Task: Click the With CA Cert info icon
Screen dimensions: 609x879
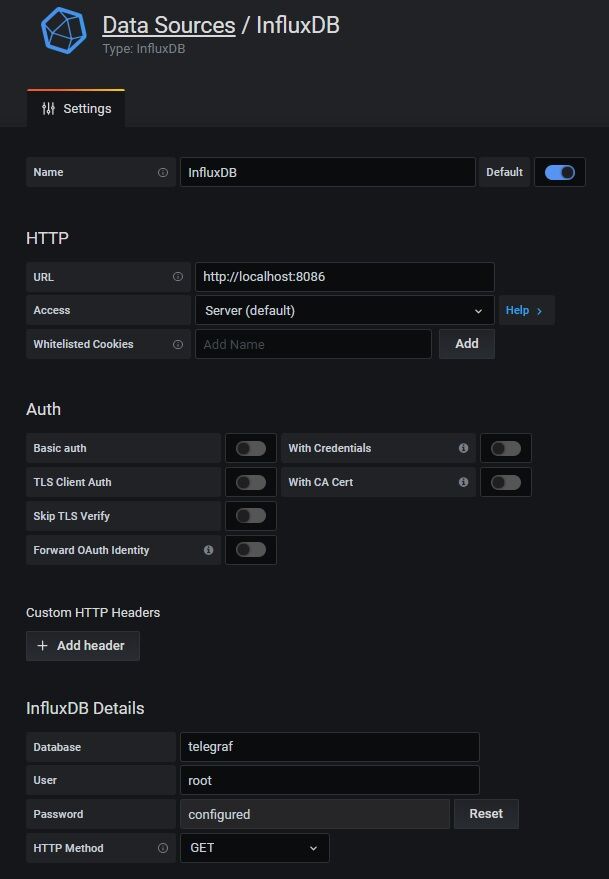Action: click(463, 482)
